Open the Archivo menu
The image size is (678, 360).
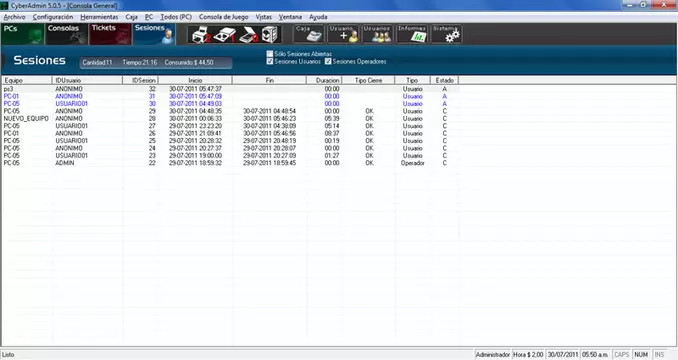click(14, 17)
